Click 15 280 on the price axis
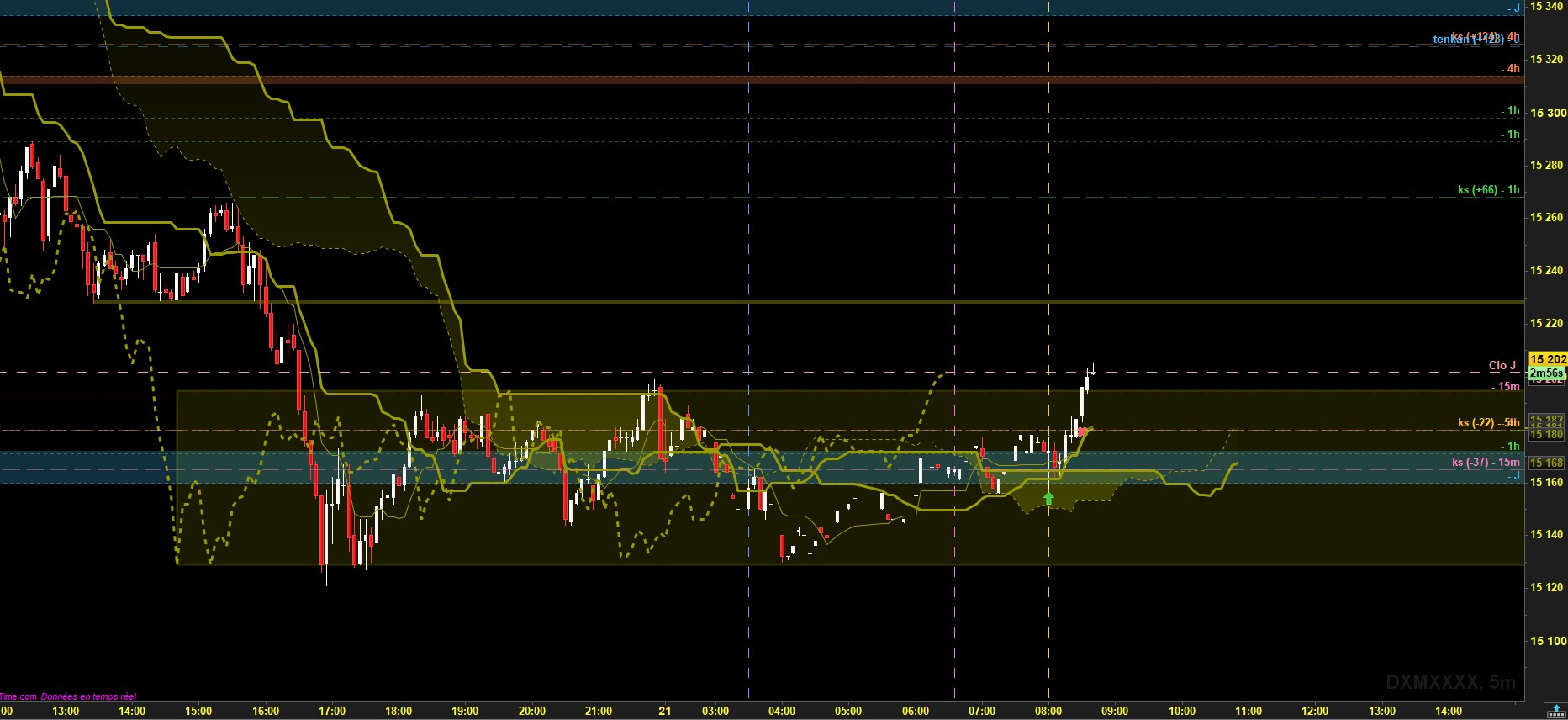1568x720 pixels. [x=1548, y=166]
